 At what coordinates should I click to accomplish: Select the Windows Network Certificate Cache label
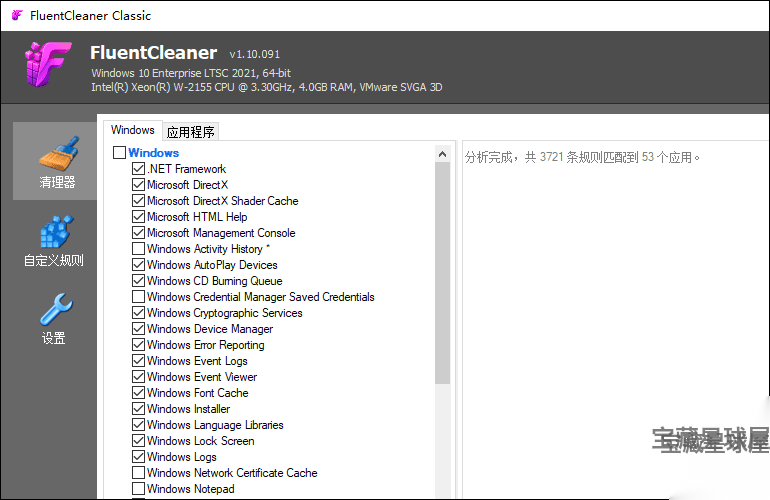[x=232, y=473]
